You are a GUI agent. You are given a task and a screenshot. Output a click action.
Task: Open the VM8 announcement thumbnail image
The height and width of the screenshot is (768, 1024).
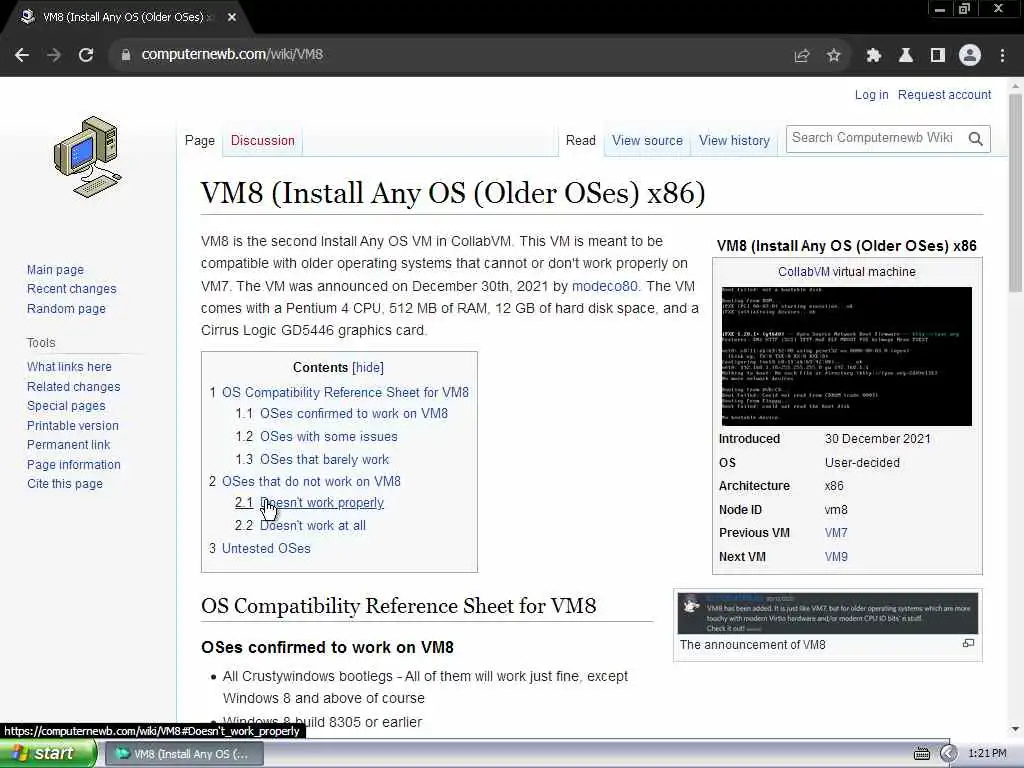(x=827, y=613)
